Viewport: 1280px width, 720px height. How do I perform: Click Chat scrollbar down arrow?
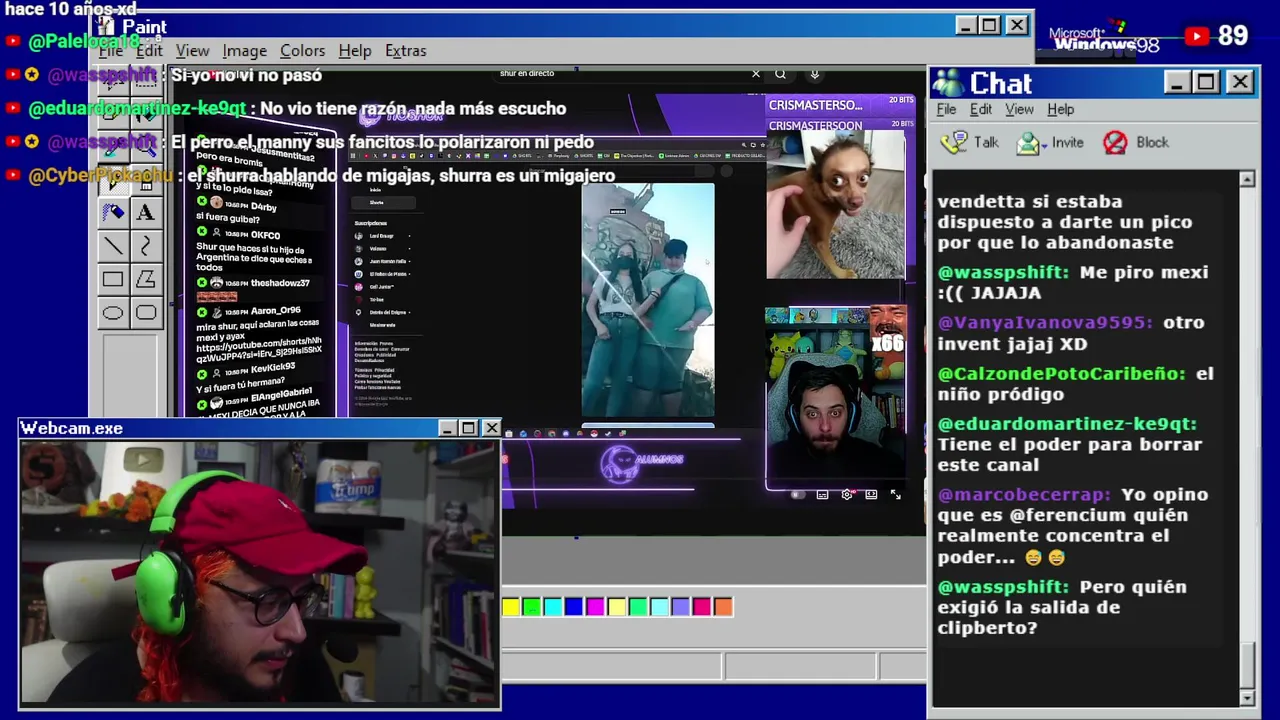pos(1247,697)
